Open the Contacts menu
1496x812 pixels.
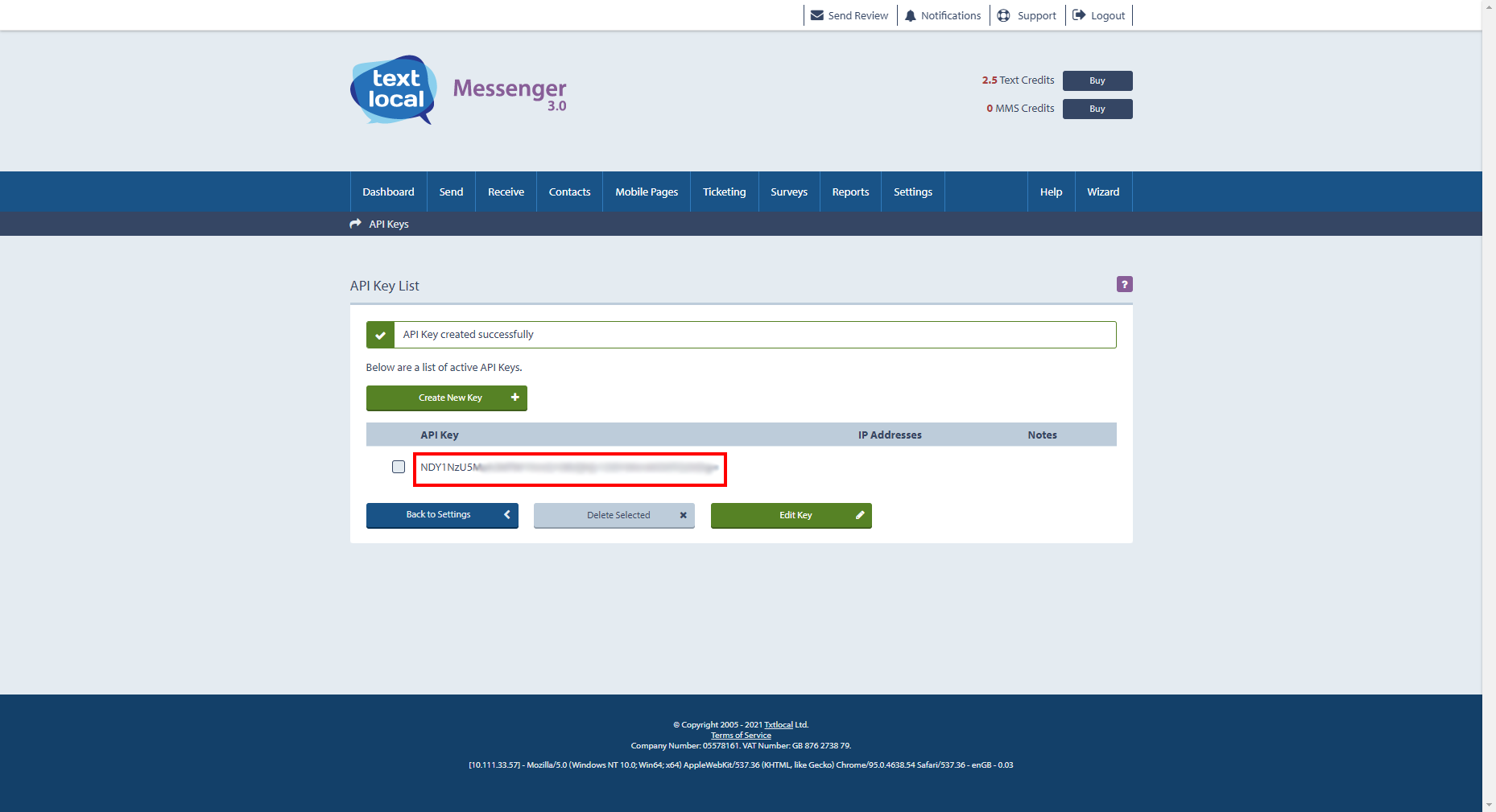click(569, 192)
